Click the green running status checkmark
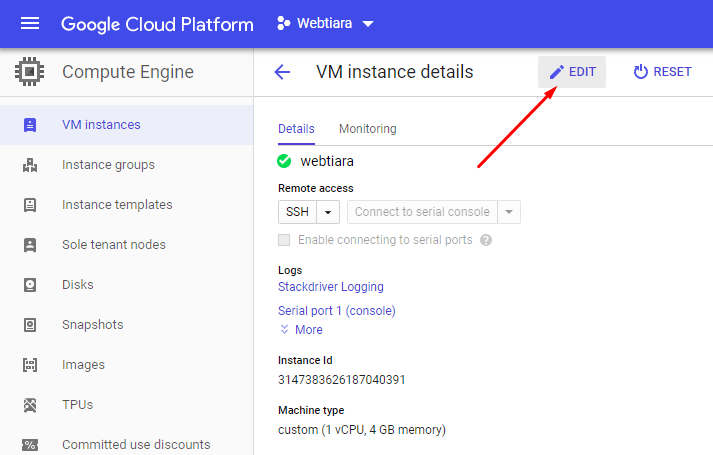The image size is (713, 455). (x=284, y=161)
